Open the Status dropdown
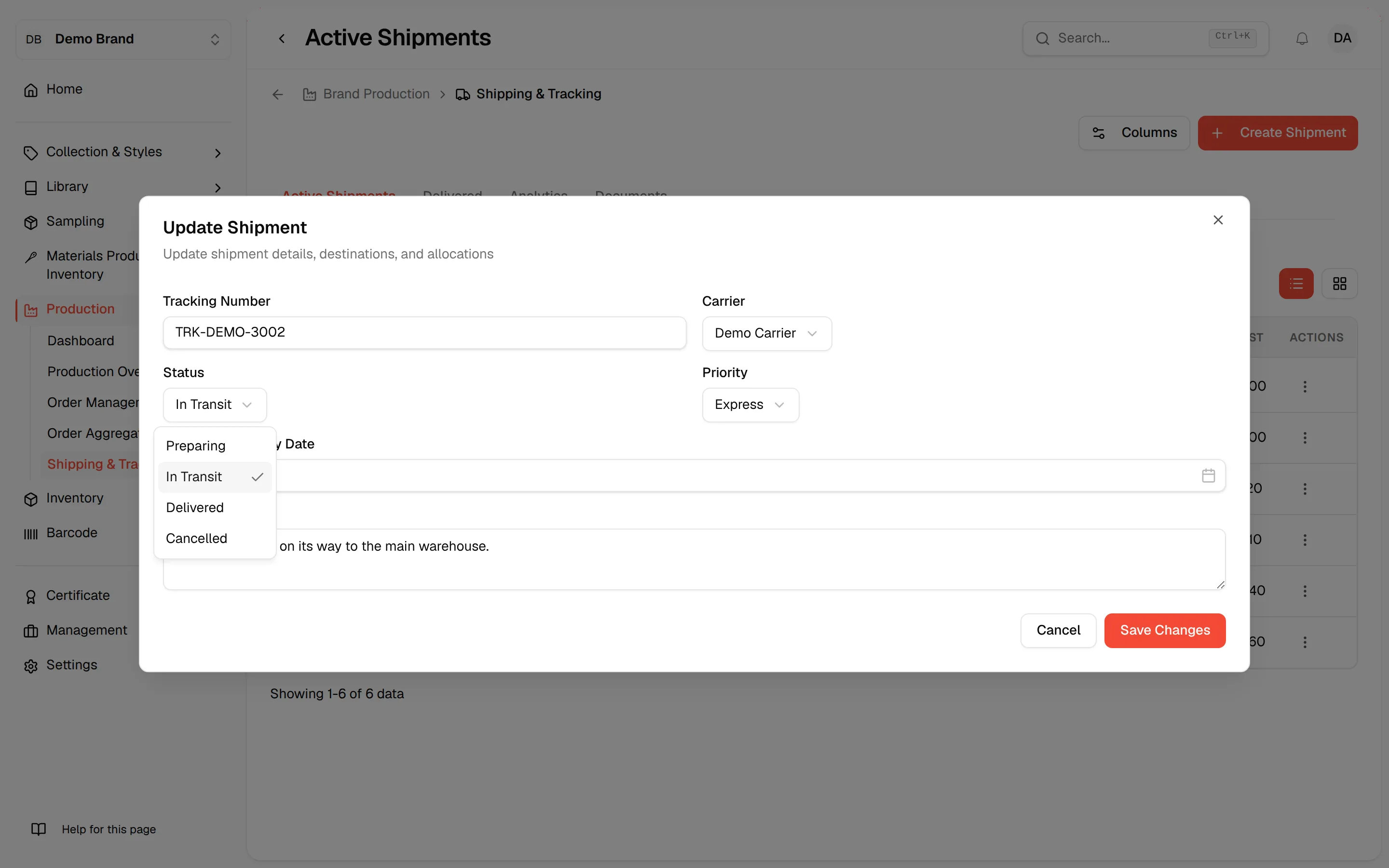The width and height of the screenshot is (1389, 868). click(215, 405)
